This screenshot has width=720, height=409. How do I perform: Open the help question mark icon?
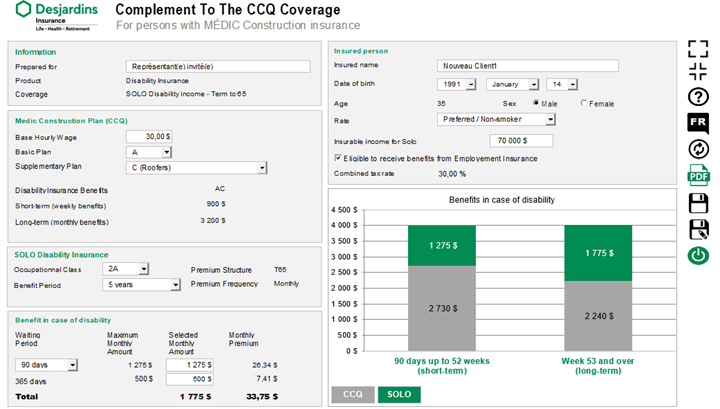698,97
